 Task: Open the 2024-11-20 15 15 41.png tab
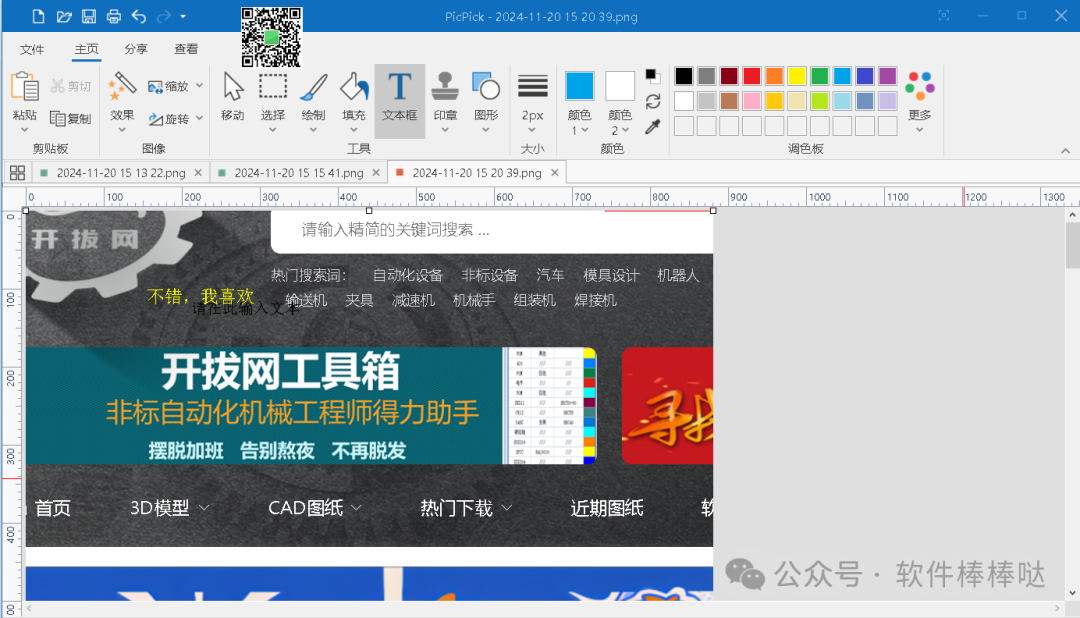299,173
